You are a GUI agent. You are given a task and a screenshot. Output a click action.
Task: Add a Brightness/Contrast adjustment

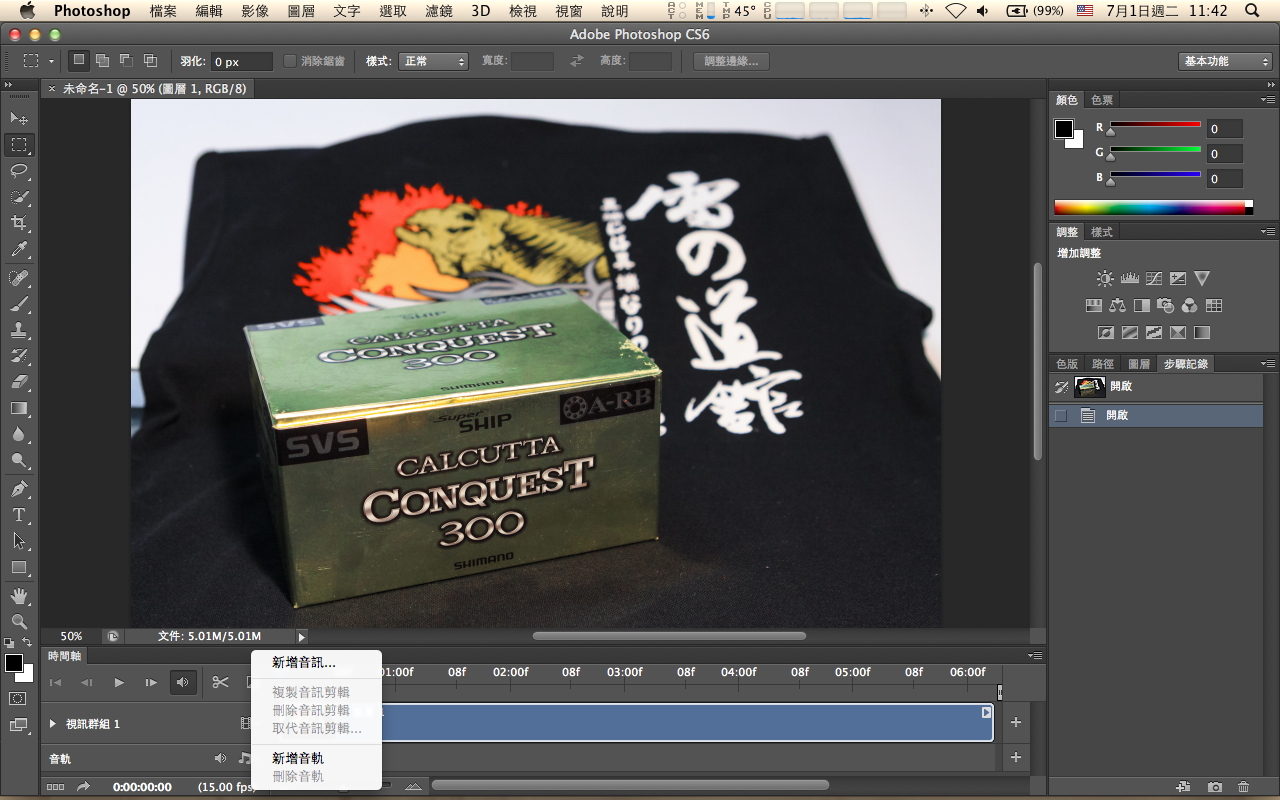click(1105, 279)
